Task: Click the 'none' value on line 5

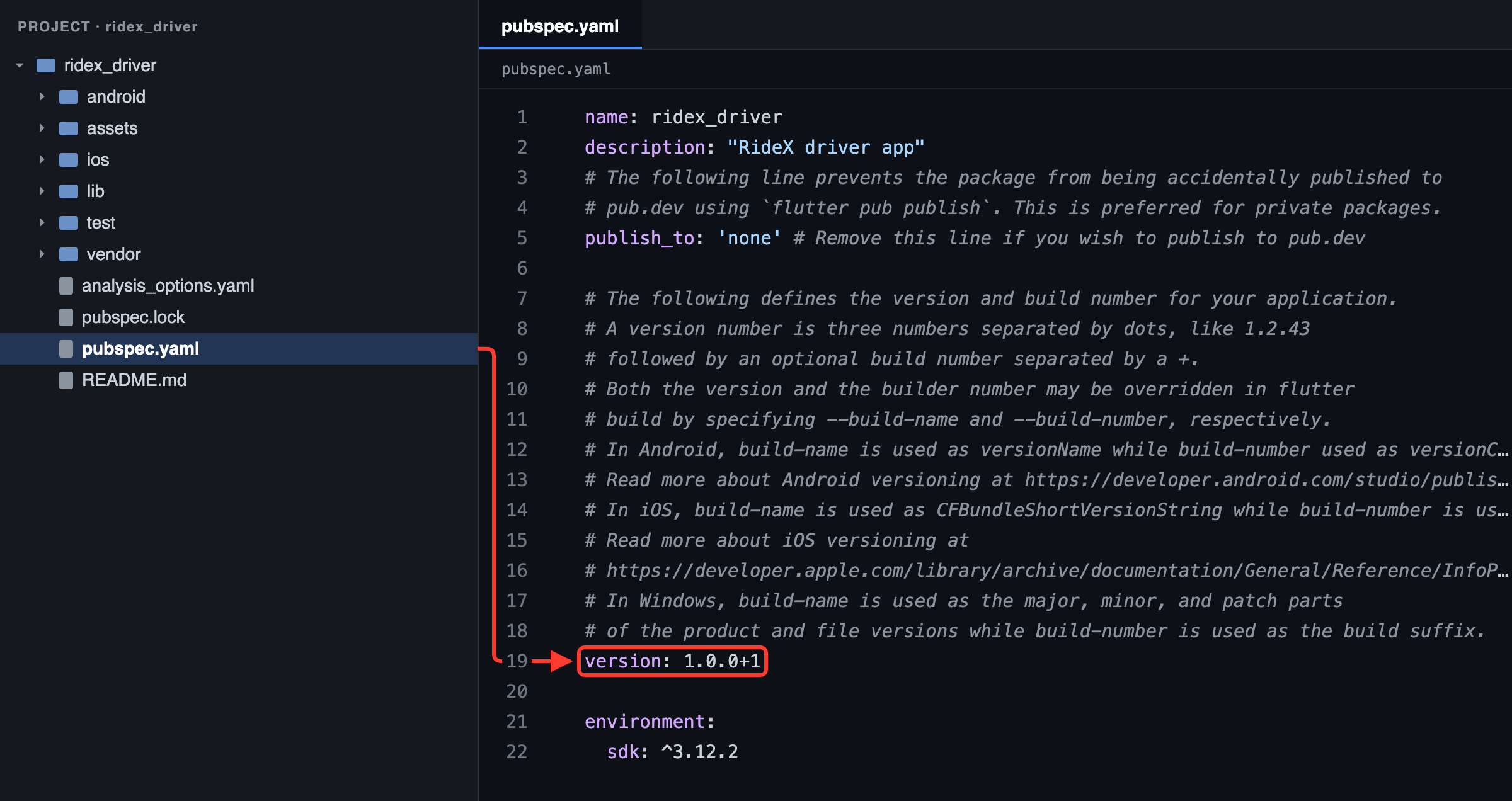Action: click(750, 238)
